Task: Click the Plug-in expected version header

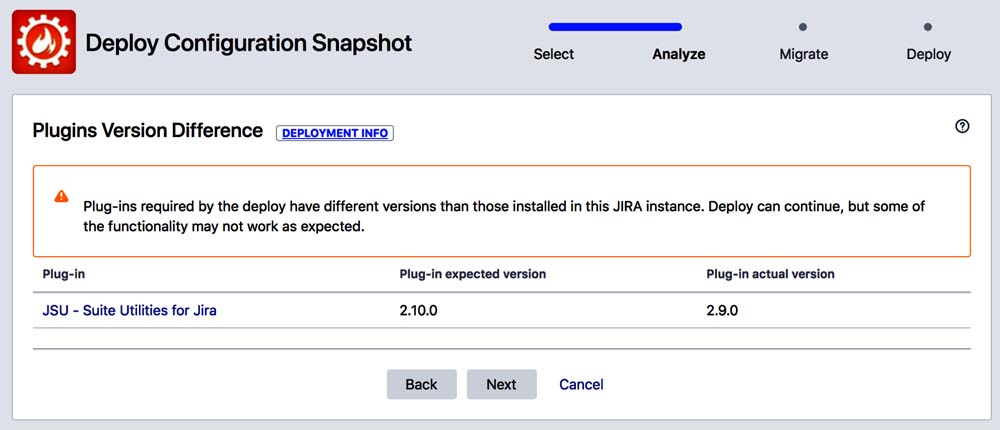Action: [x=472, y=274]
